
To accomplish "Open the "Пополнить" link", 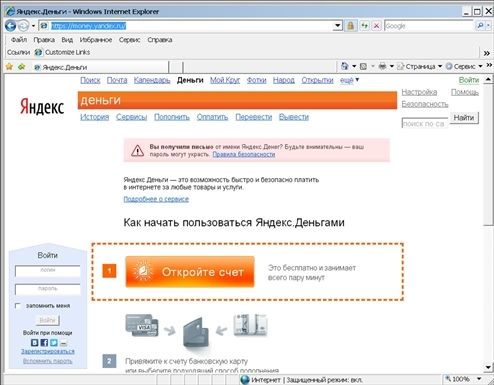I will click(172, 117).
